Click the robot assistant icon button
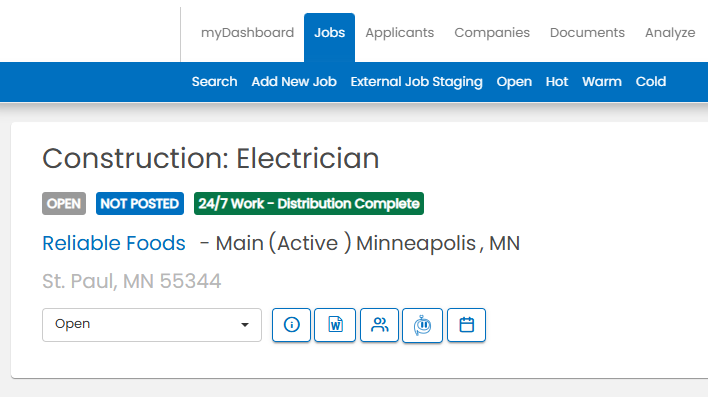 pyautogui.click(x=422, y=325)
